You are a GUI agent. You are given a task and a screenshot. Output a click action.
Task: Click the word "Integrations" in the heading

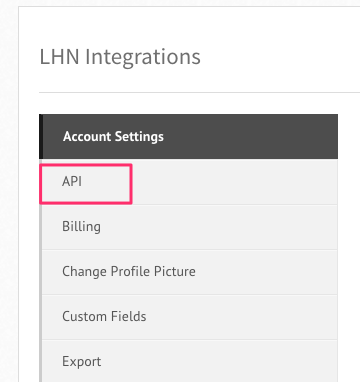coord(143,57)
